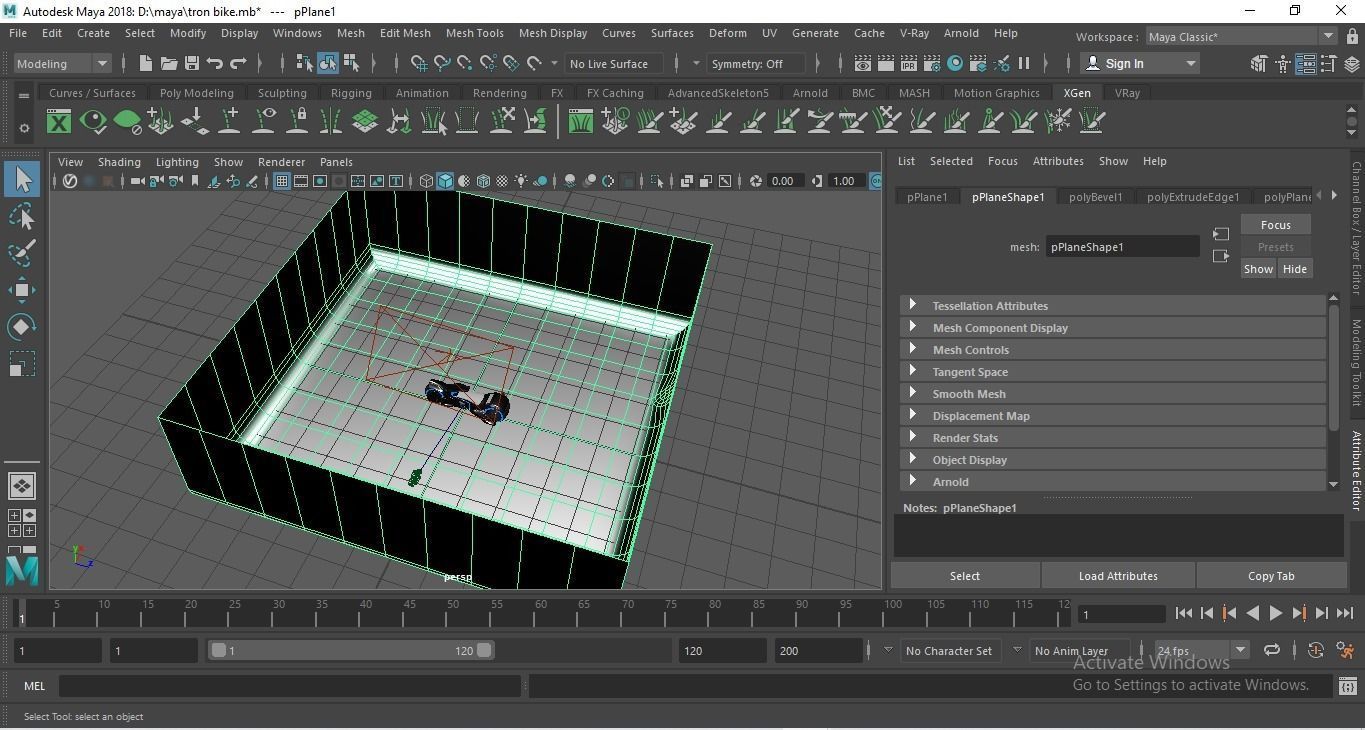Toggle timeline loop playback button
The width and height of the screenshot is (1365, 730).
(x=1272, y=650)
